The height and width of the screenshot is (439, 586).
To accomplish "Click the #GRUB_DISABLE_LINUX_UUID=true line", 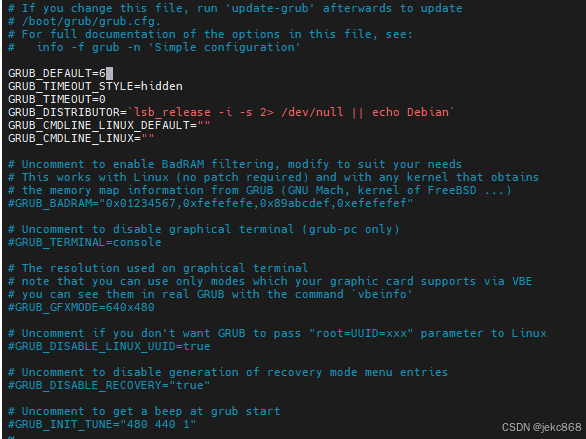I will 109,346.
